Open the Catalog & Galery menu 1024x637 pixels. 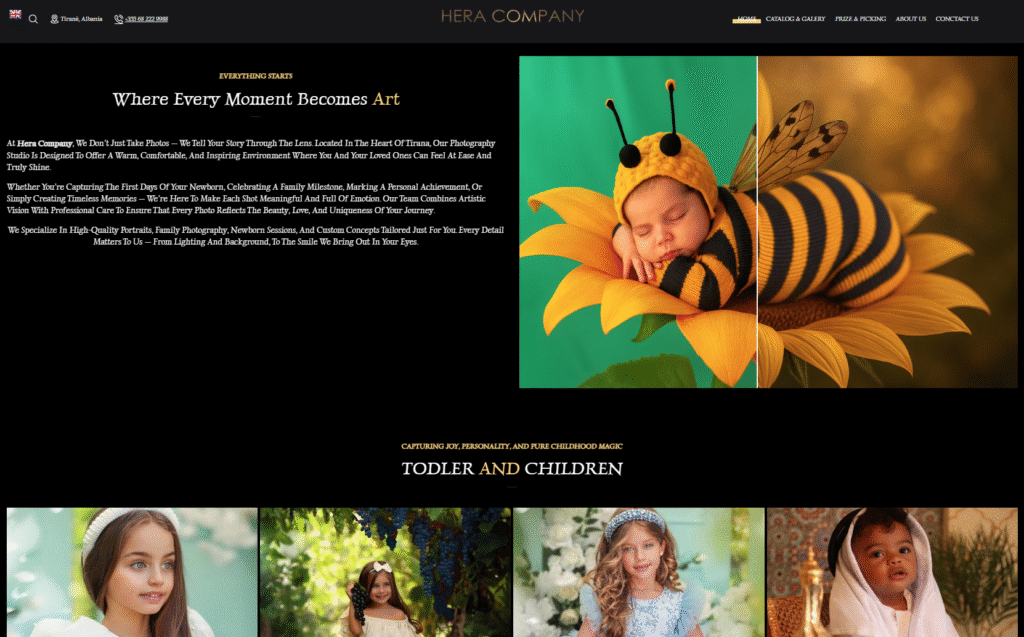click(795, 19)
